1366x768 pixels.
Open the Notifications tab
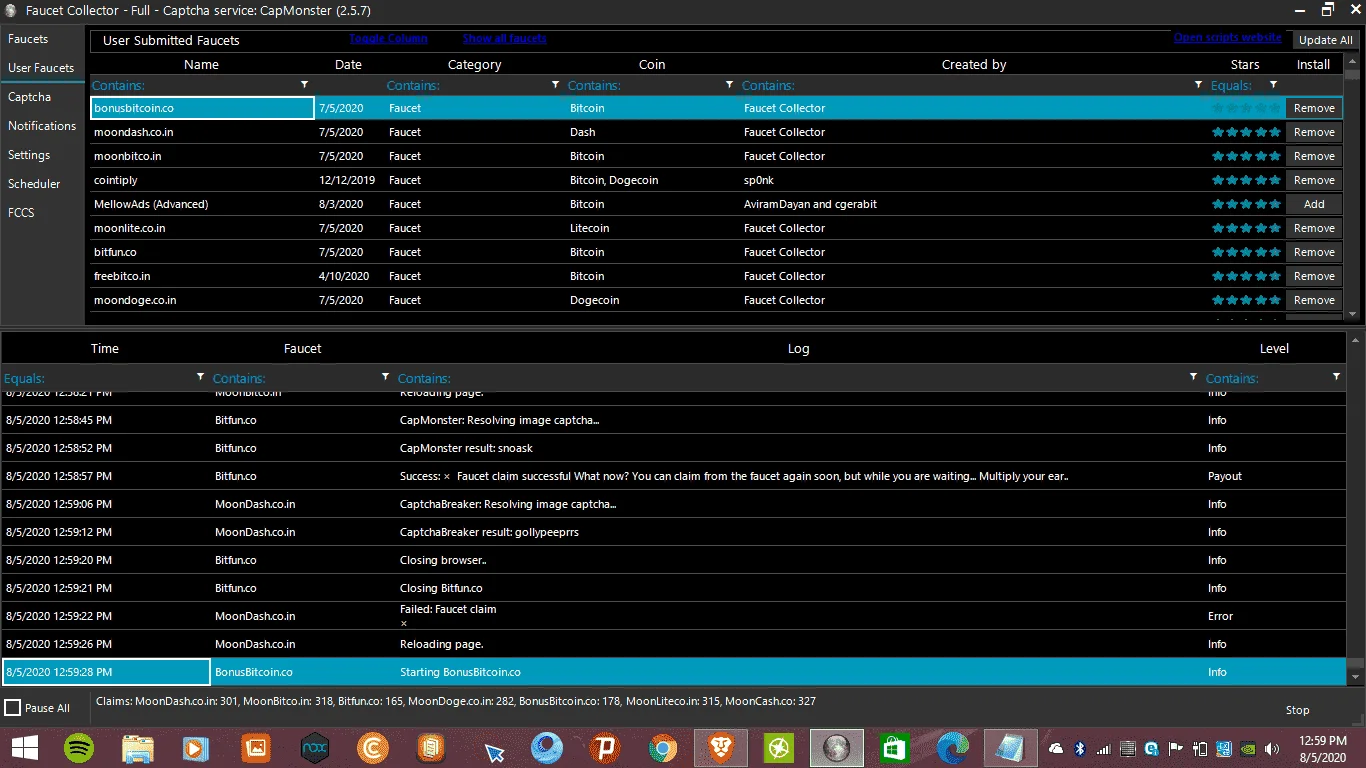click(x=42, y=126)
